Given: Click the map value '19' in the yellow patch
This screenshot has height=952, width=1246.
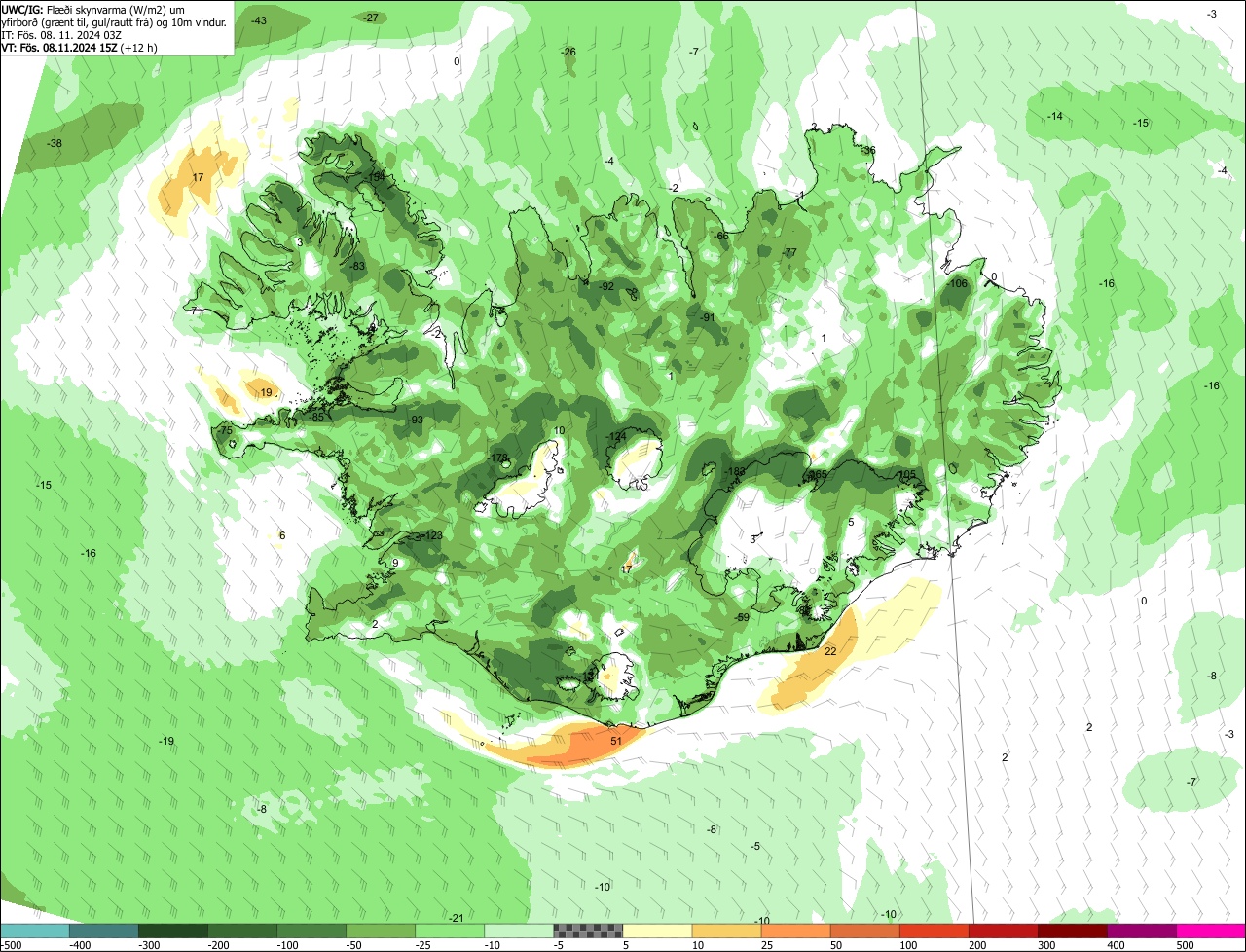Looking at the screenshot, I should (x=266, y=392).
